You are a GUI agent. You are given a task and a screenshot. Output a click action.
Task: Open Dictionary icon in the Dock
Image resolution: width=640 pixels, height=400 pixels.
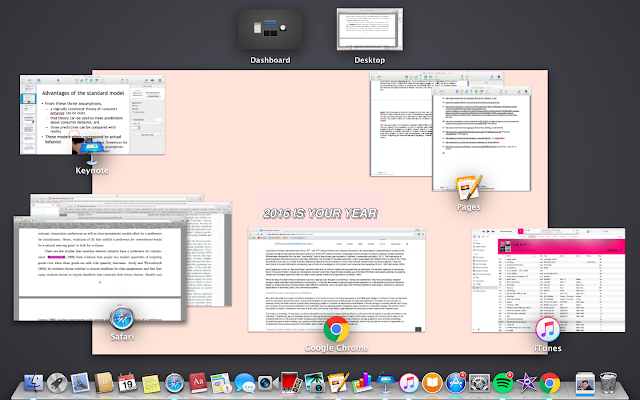coord(198,383)
